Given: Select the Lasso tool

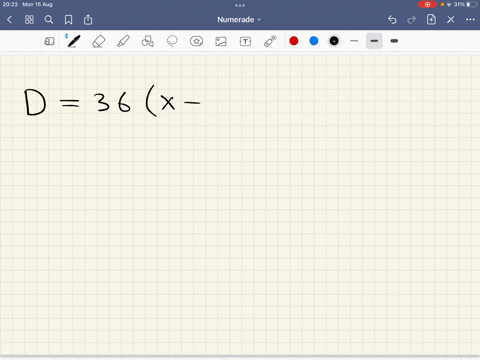Looking at the screenshot, I should 172,41.
